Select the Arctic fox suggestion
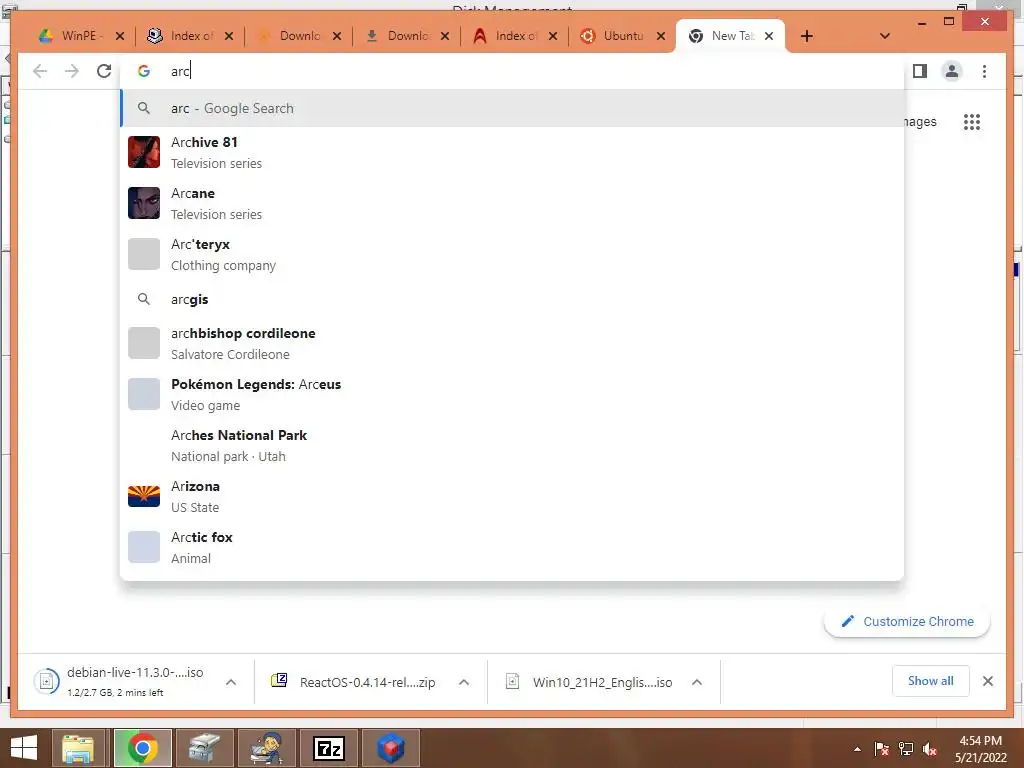 tap(513, 547)
